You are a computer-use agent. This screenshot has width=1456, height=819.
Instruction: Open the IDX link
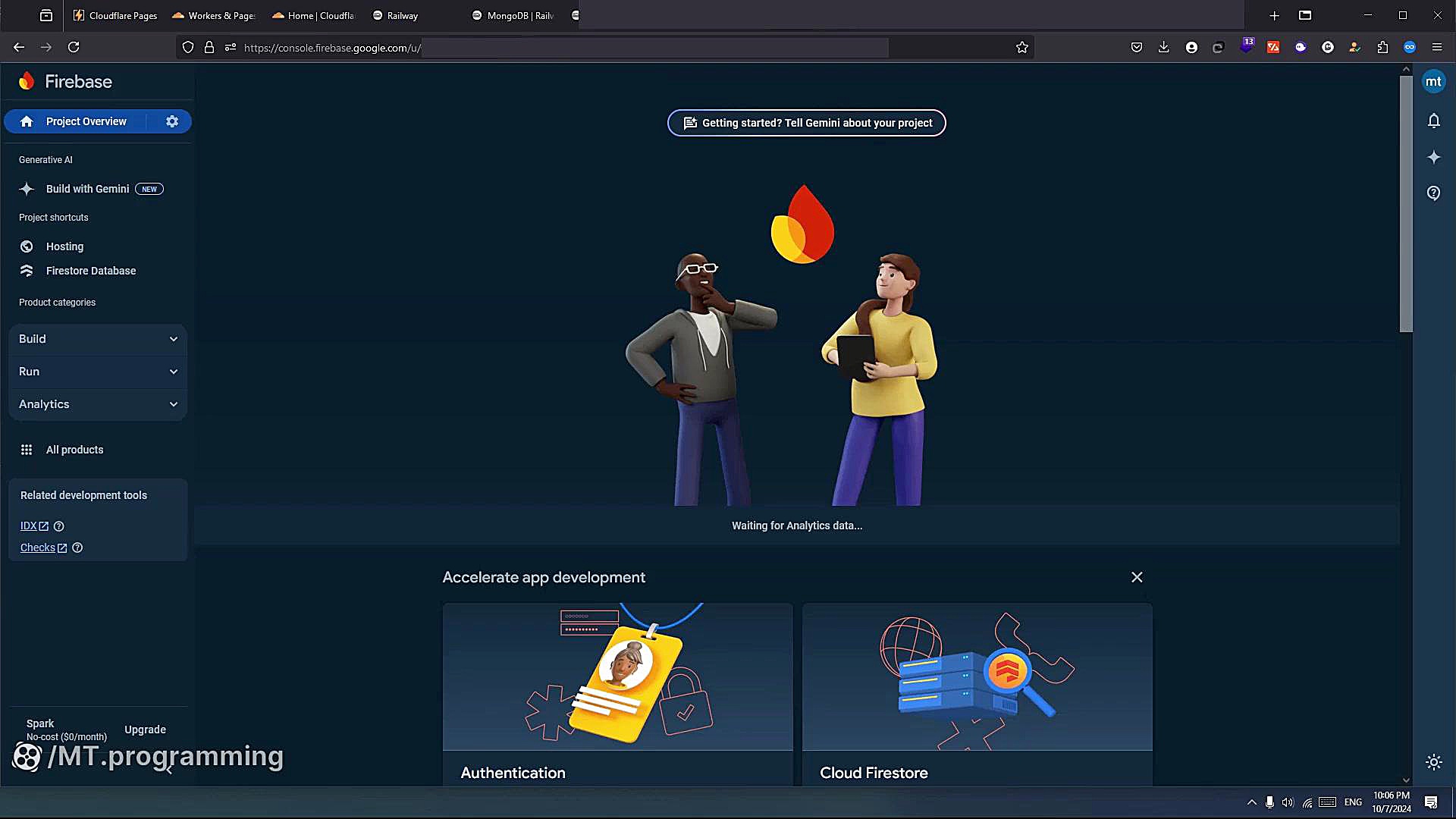pos(34,526)
